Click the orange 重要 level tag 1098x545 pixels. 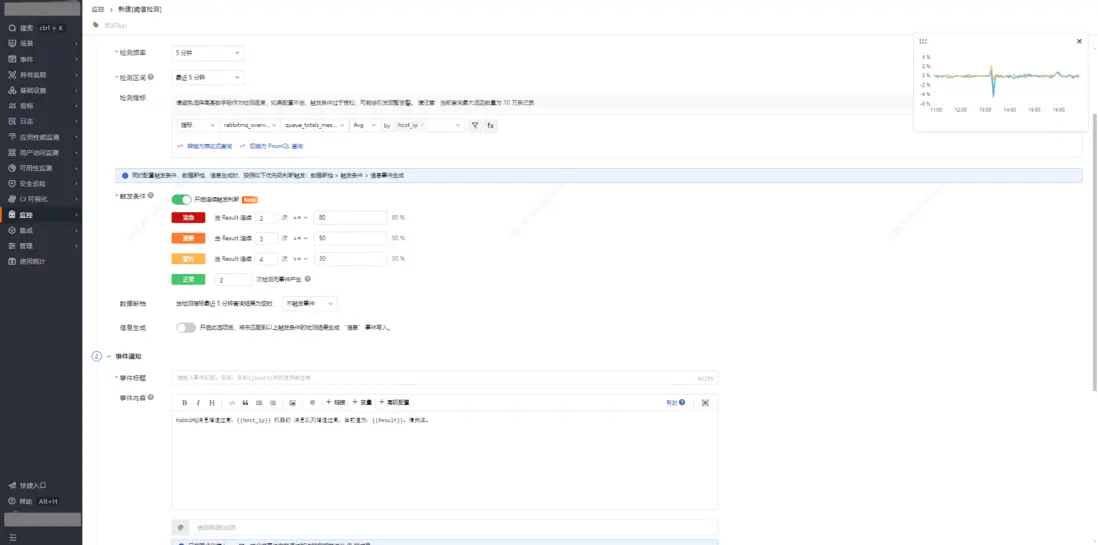click(x=188, y=238)
